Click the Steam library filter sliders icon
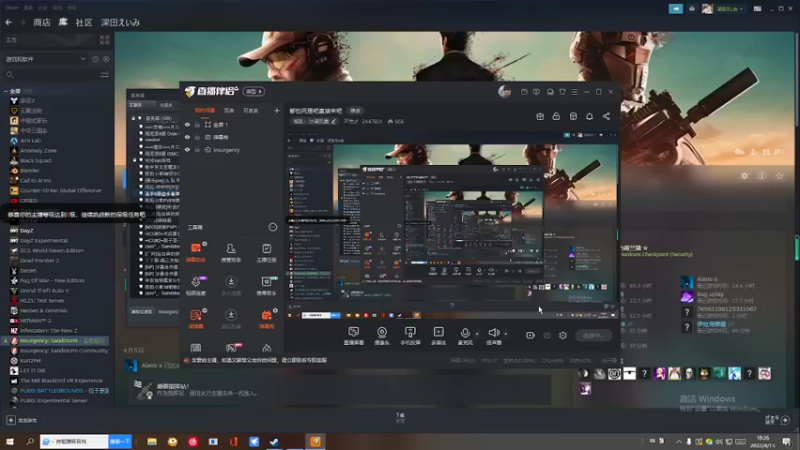 tap(105, 75)
